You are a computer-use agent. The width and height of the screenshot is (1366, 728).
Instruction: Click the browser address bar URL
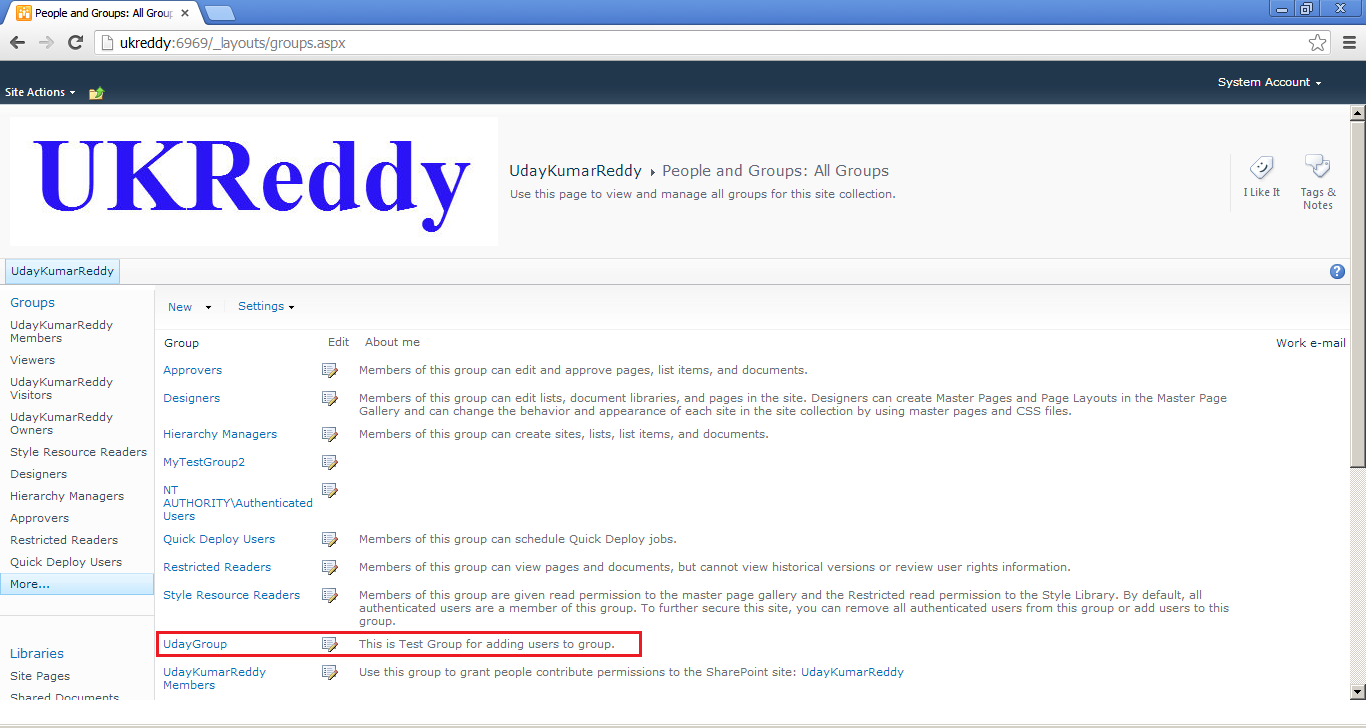pyautogui.click(x=232, y=43)
